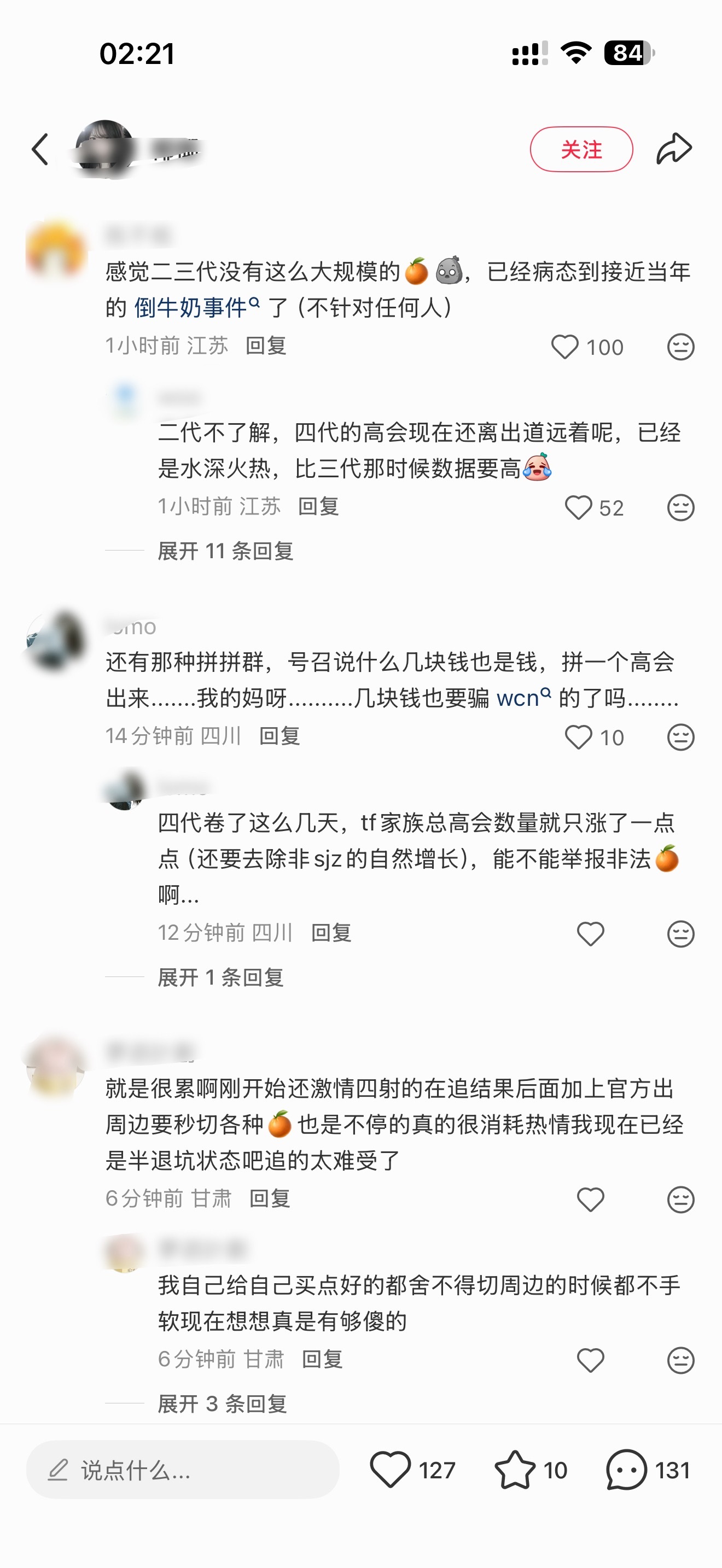Tap the emoji reaction icon beside 100 likes

[680, 347]
